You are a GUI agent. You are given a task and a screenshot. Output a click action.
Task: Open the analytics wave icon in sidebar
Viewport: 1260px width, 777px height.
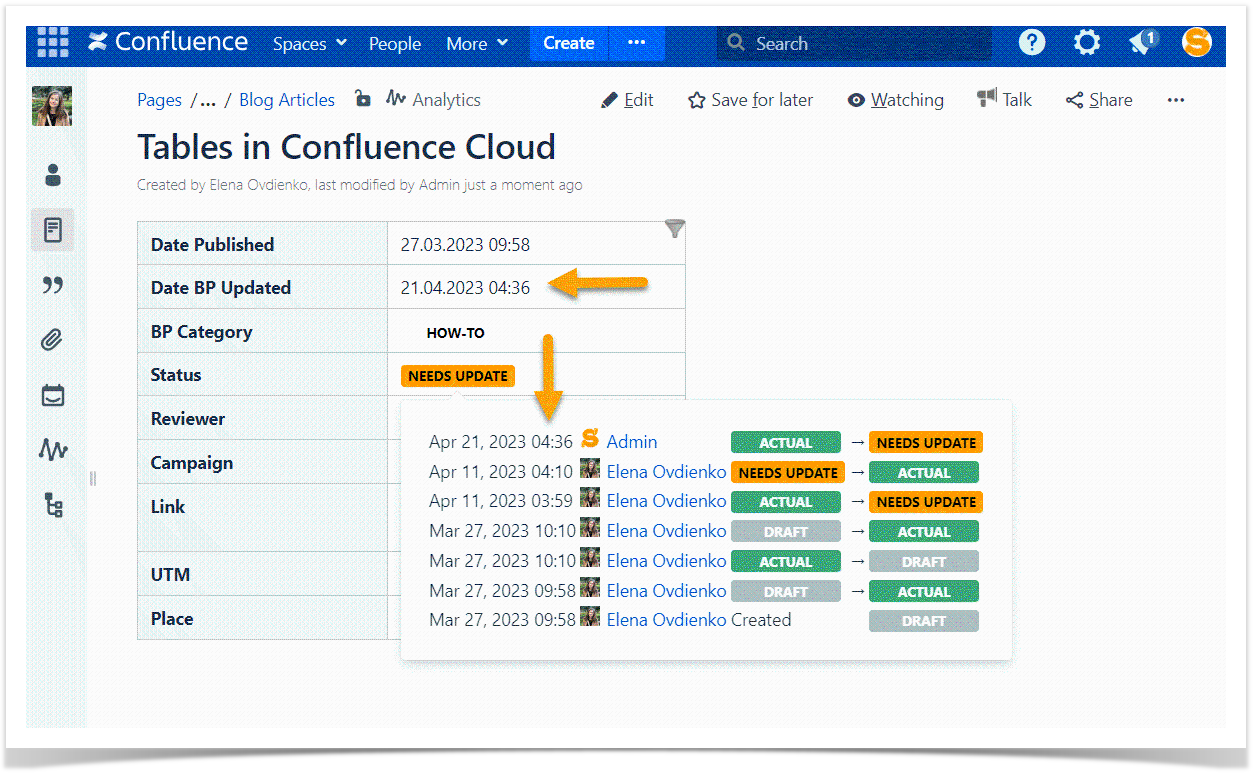[x=53, y=450]
